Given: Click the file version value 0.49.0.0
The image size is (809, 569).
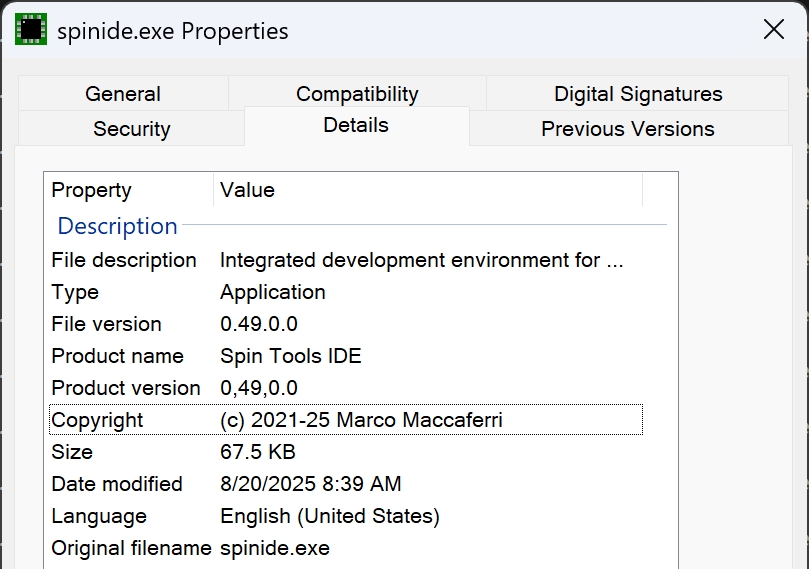Looking at the screenshot, I should (x=258, y=324).
